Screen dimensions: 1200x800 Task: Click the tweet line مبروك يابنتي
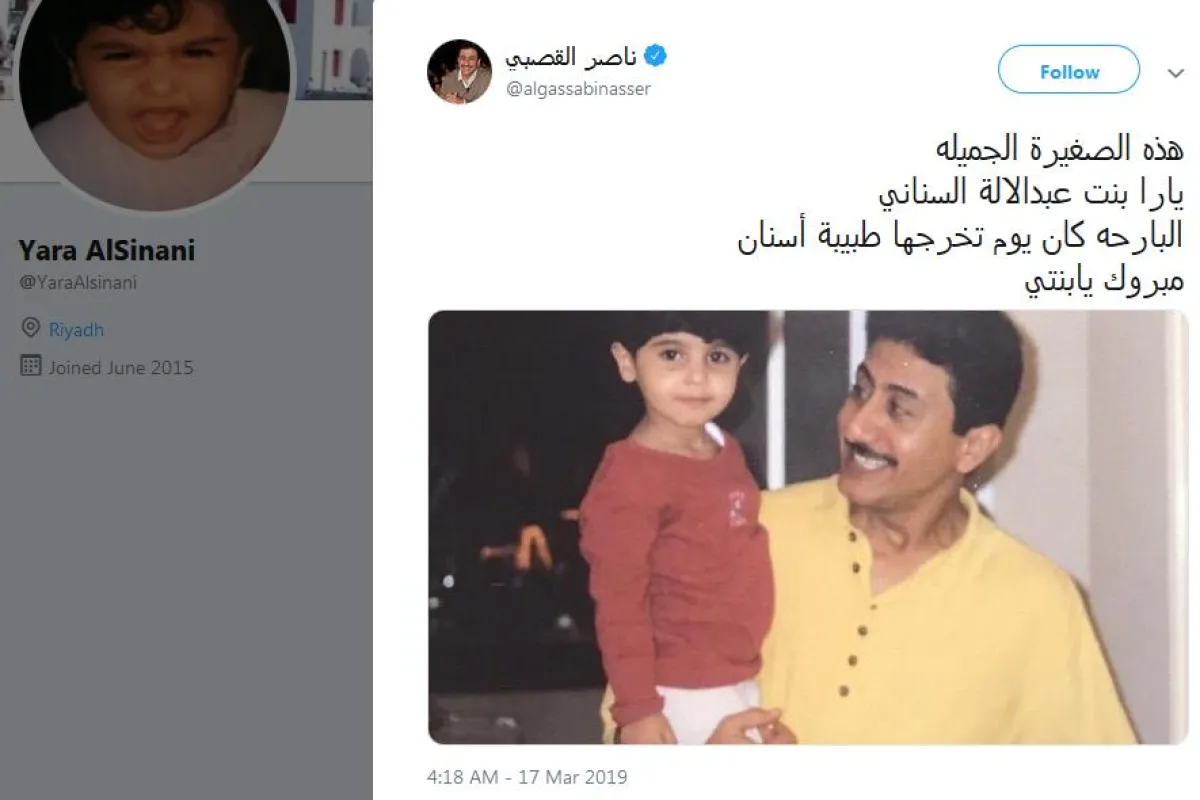(1105, 281)
